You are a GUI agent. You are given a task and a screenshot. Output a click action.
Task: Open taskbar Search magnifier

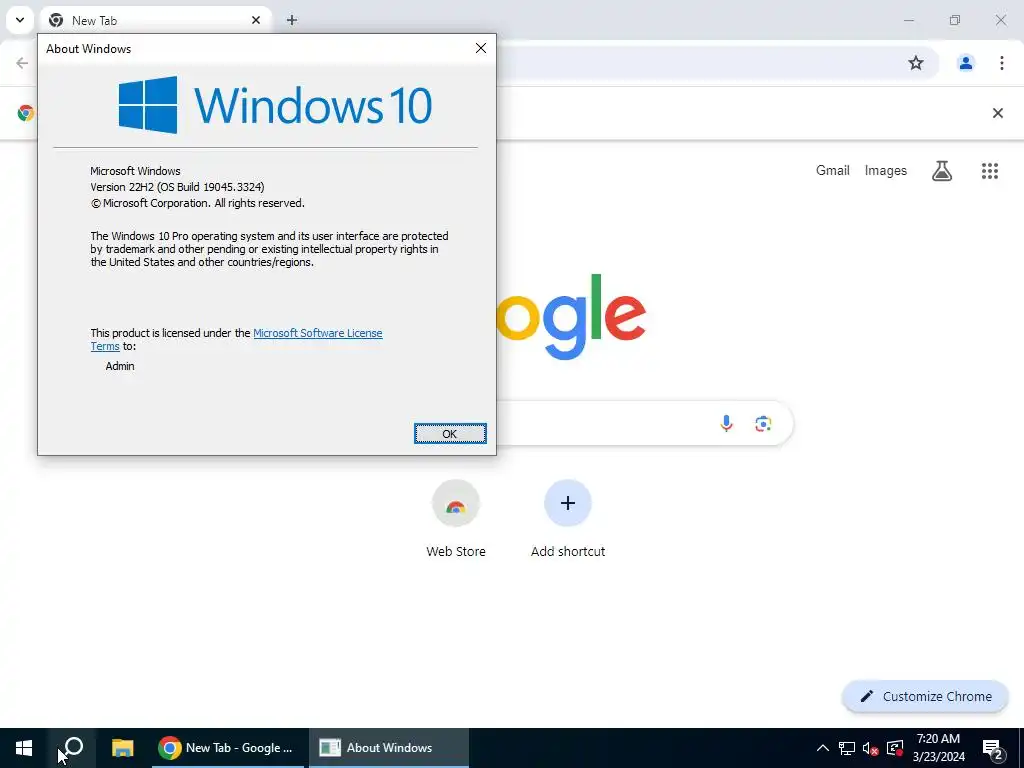pos(72,748)
